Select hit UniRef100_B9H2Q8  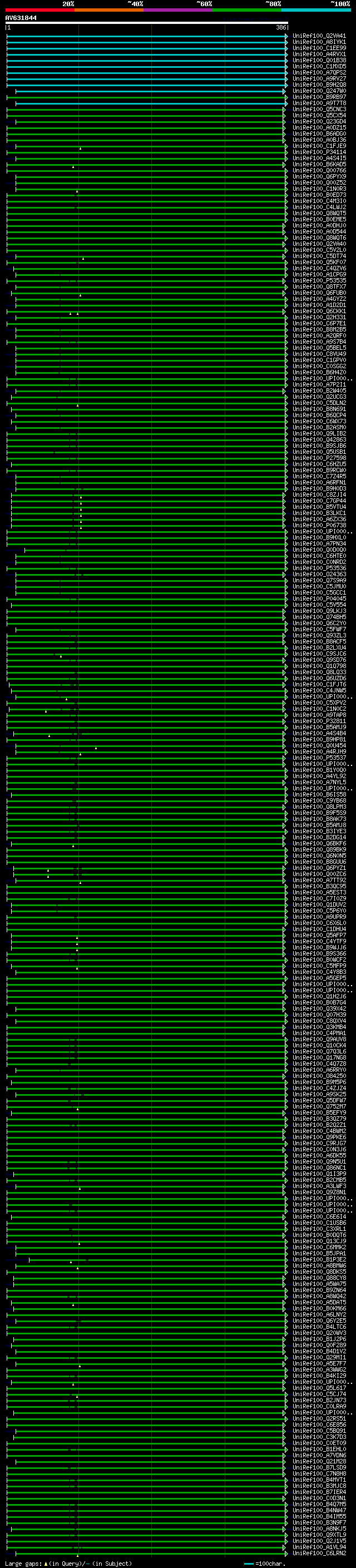[319, 85]
